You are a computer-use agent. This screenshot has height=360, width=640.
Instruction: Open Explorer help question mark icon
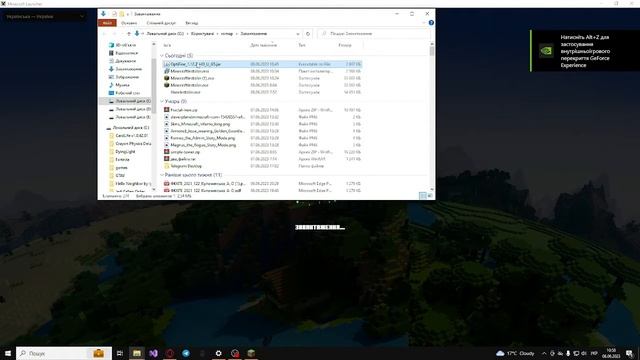(431, 23)
